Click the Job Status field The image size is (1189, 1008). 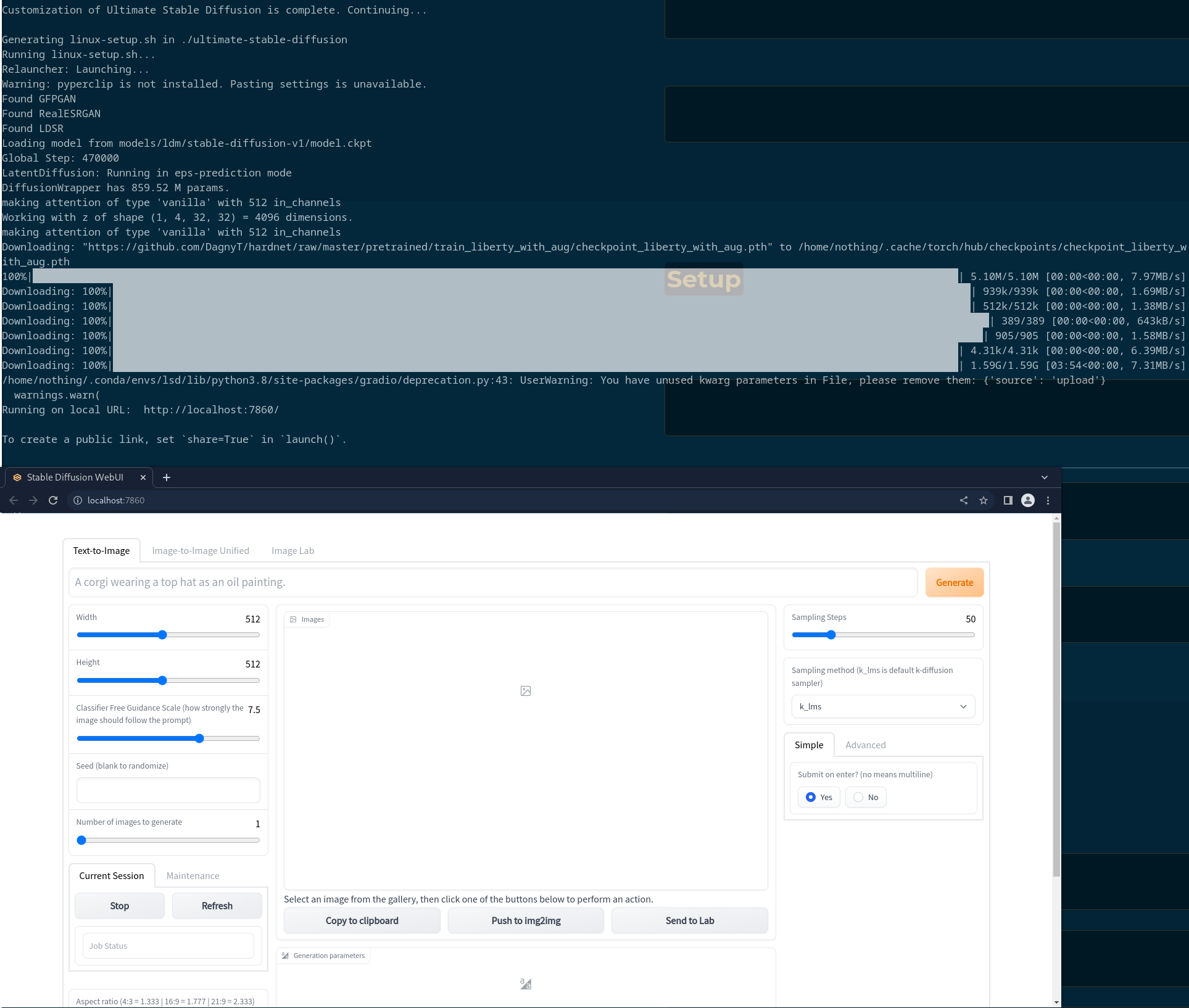pos(168,946)
